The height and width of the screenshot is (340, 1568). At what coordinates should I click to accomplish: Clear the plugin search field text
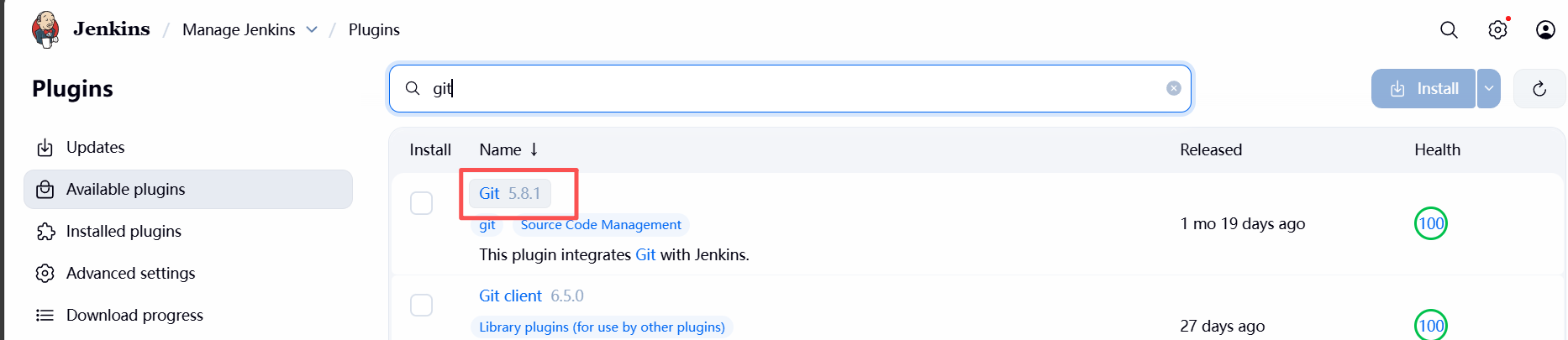[x=1174, y=89]
